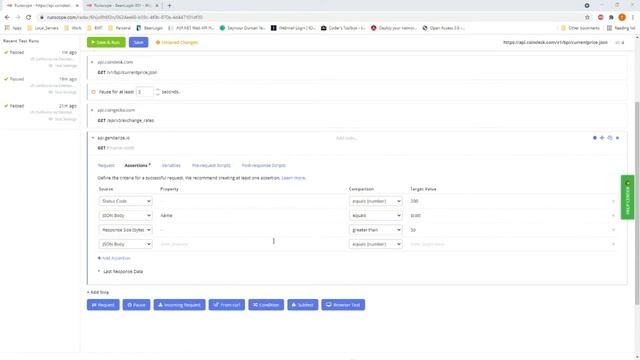Open the browser extensions puzzle icon

pos(611,17)
